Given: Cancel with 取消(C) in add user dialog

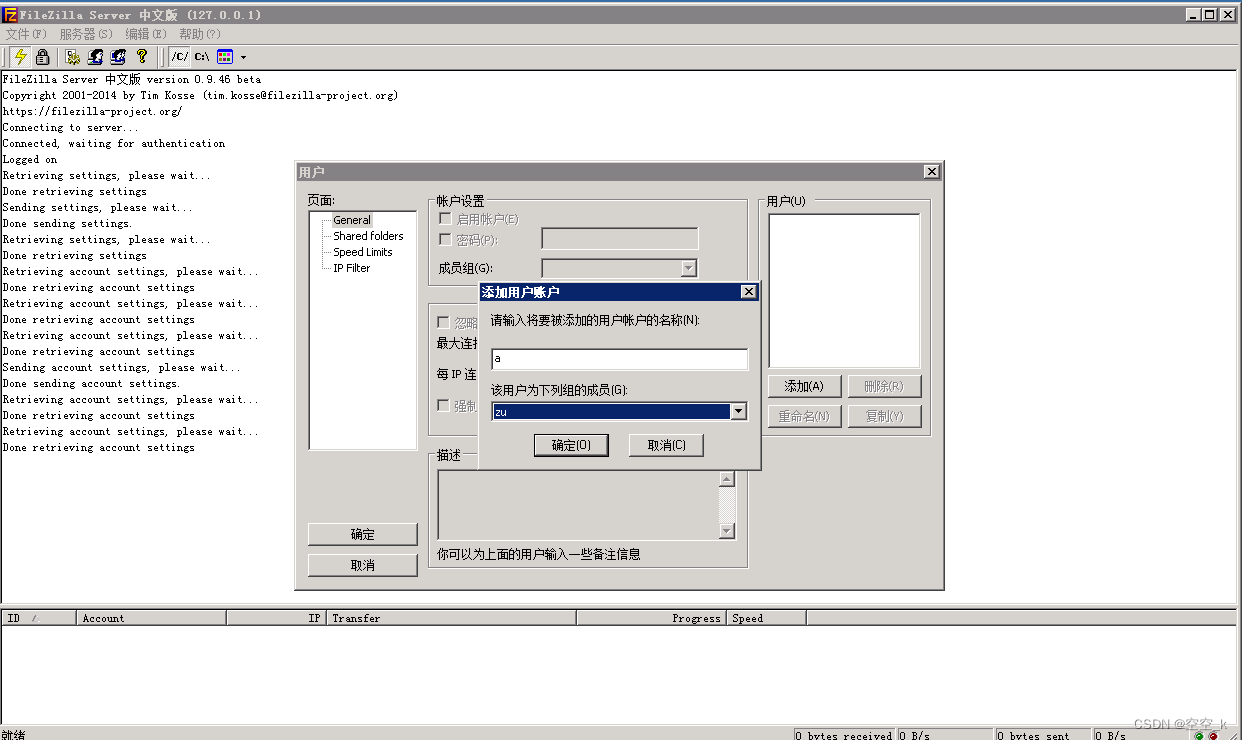Looking at the screenshot, I should point(666,445).
